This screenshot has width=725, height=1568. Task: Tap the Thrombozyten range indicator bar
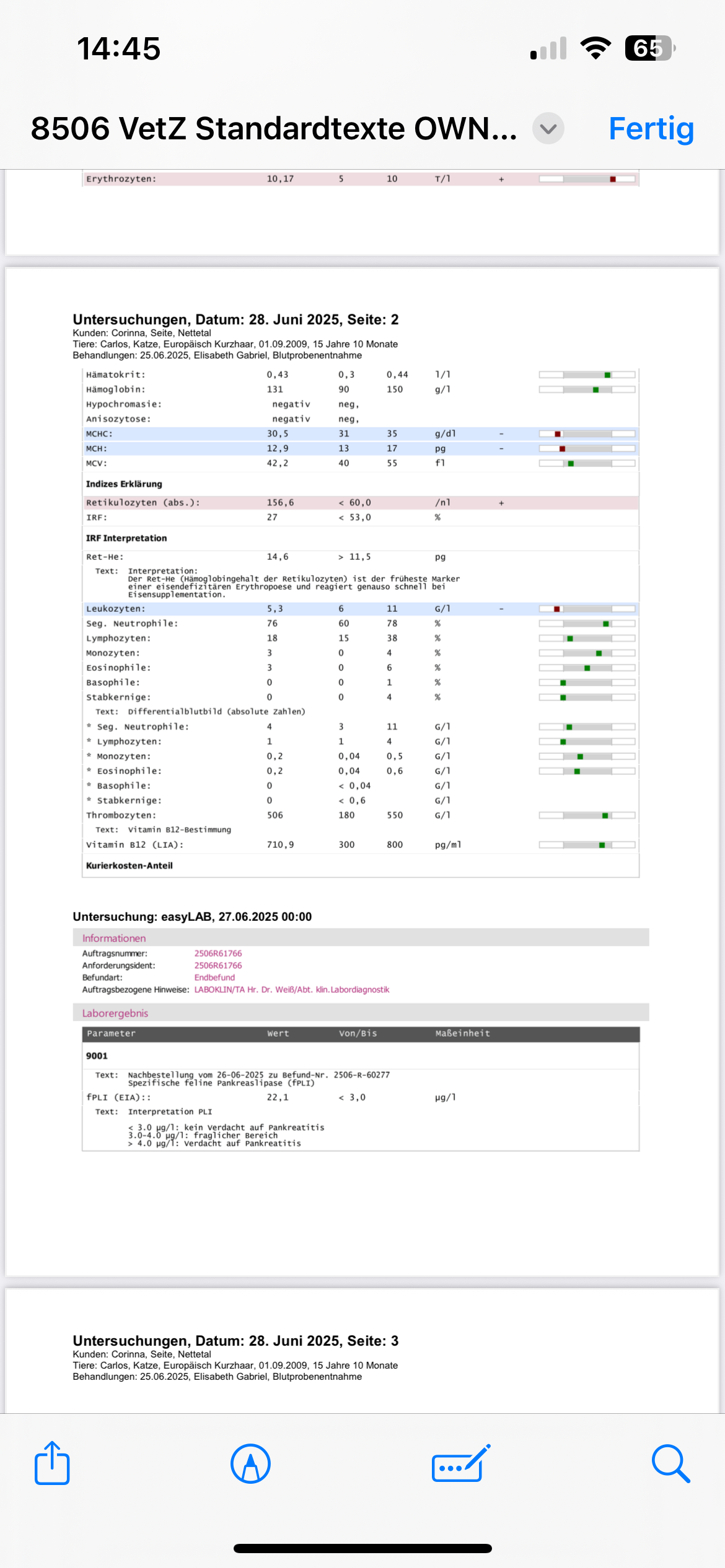[x=587, y=816]
